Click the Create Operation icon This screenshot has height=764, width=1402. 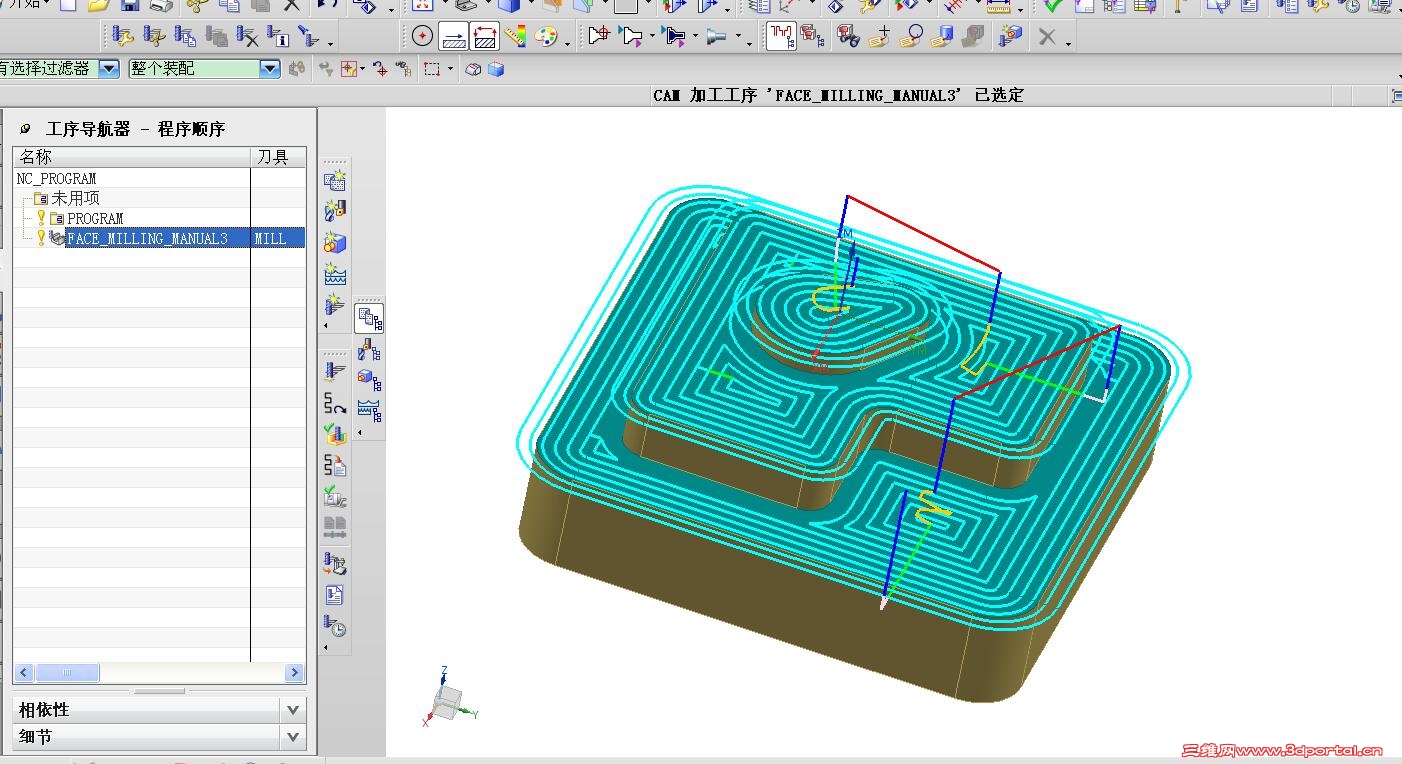click(334, 305)
